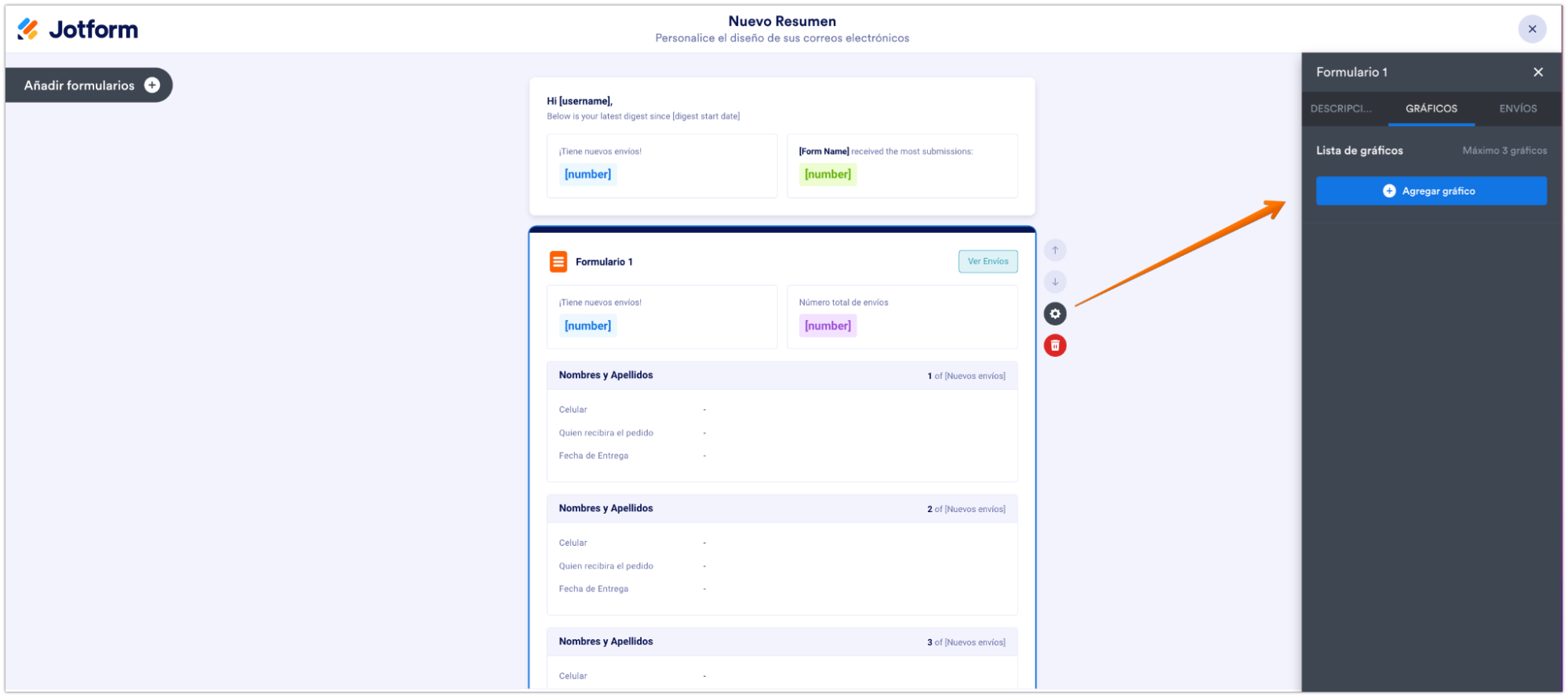The height and width of the screenshot is (698, 1568).
Task: Click the Número total de envíos label
Action: pyautogui.click(x=843, y=302)
